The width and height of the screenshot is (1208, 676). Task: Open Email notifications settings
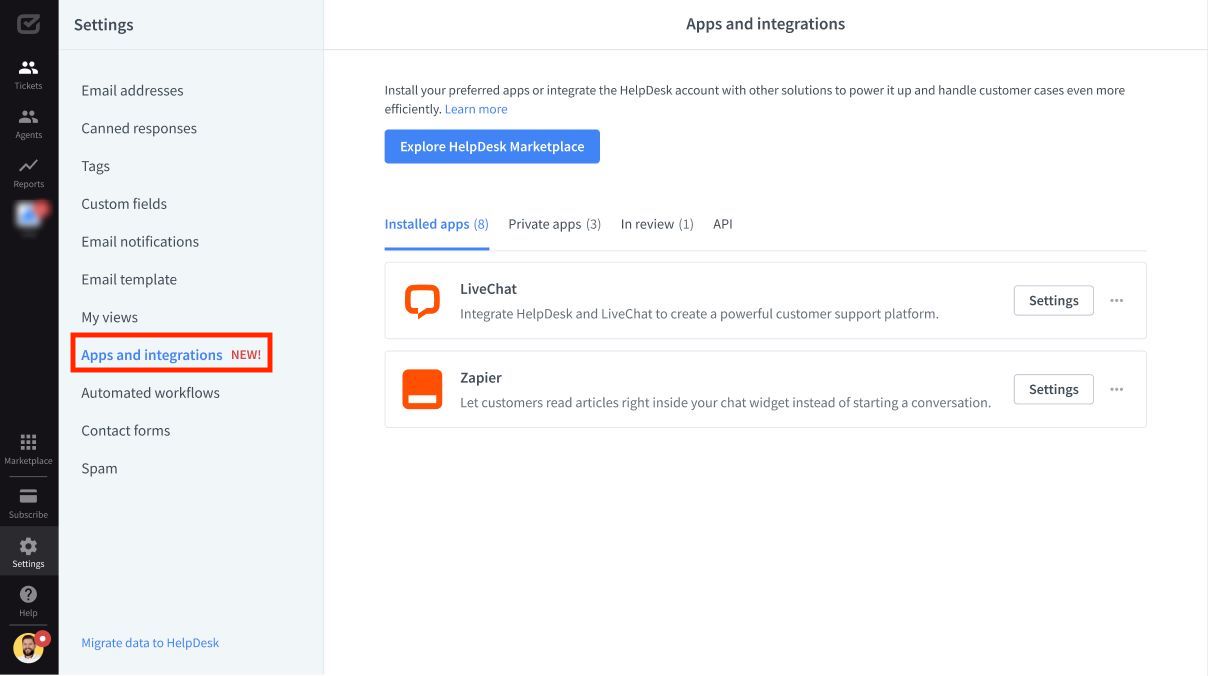[x=140, y=242]
